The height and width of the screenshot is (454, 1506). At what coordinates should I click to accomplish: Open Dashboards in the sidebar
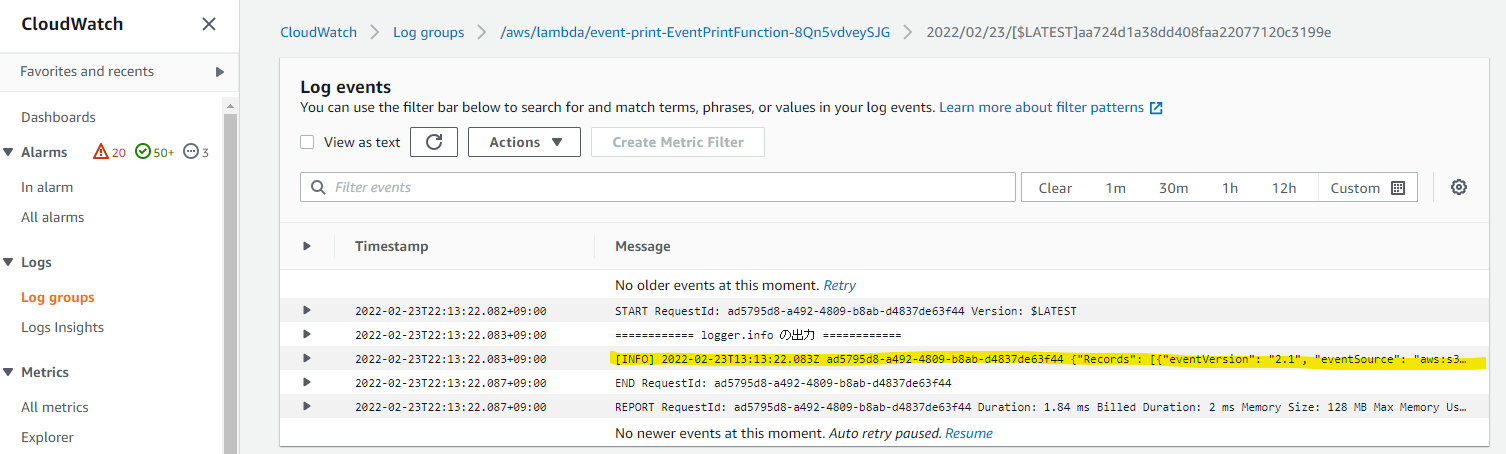(58, 117)
